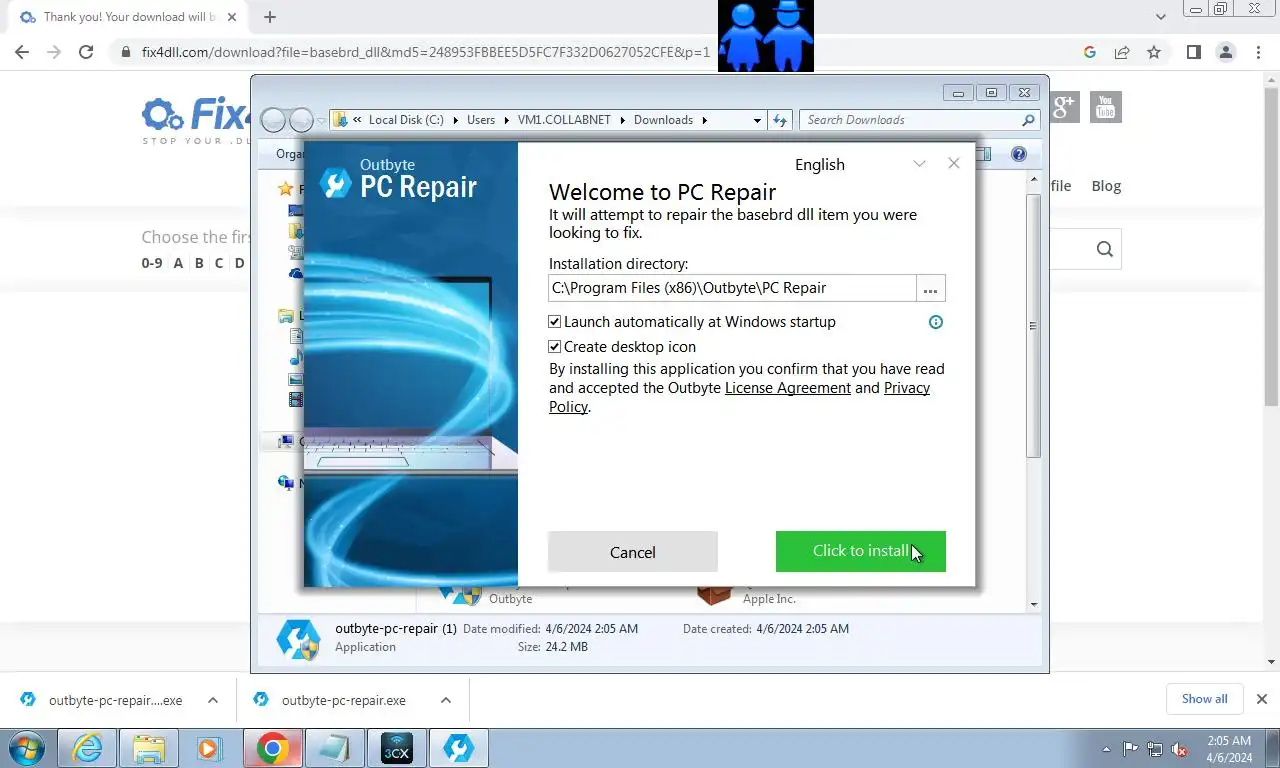Open the Blog menu on Fix4dll

click(x=1106, y=186)
